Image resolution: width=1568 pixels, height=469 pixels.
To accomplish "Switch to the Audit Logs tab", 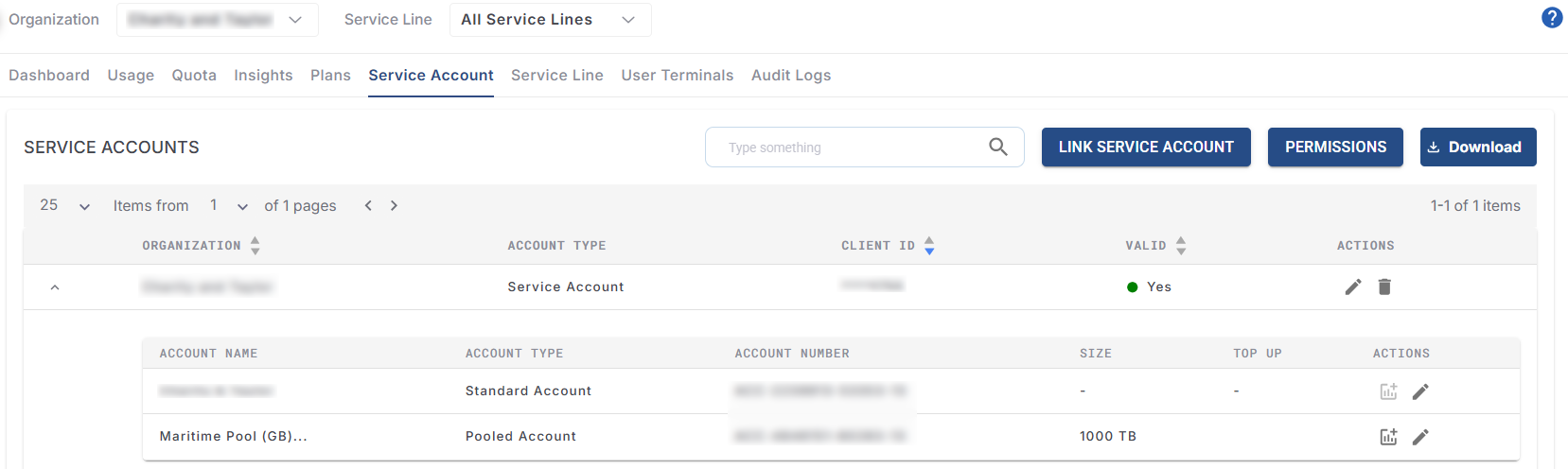I will [790, 76].
